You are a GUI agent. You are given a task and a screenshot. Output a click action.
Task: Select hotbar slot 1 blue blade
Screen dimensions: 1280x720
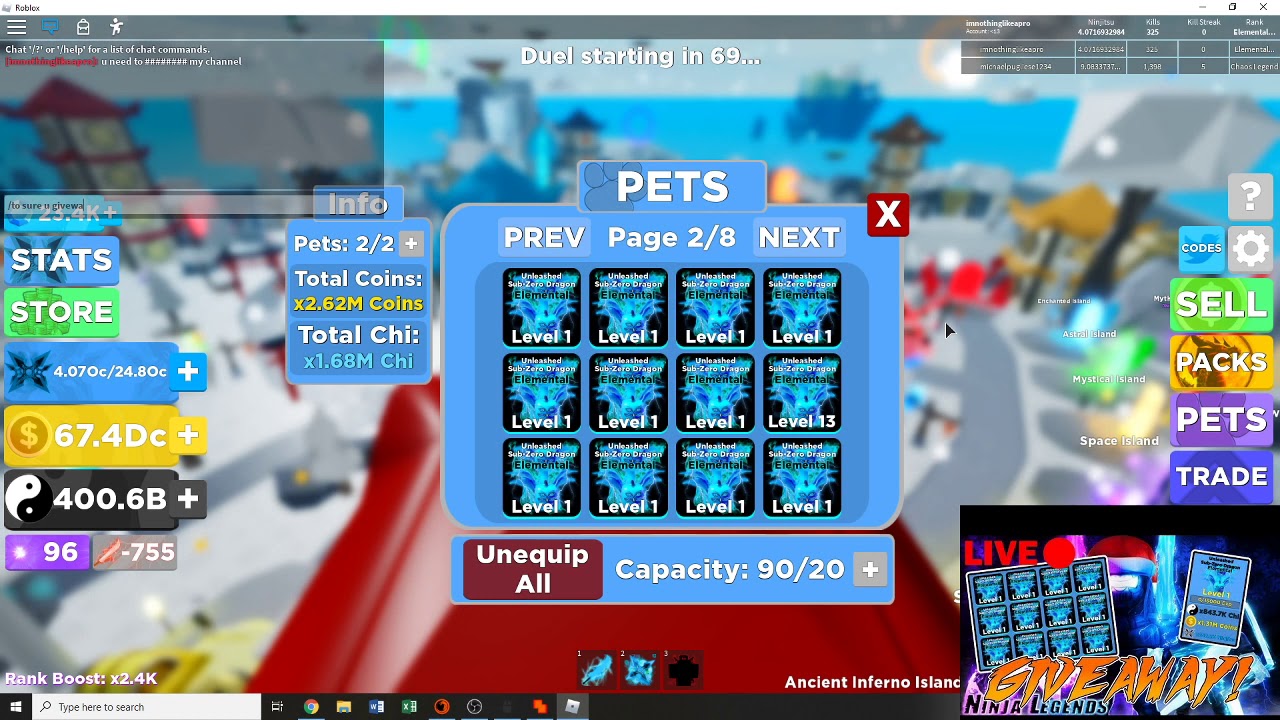click(x=596, y=670)
